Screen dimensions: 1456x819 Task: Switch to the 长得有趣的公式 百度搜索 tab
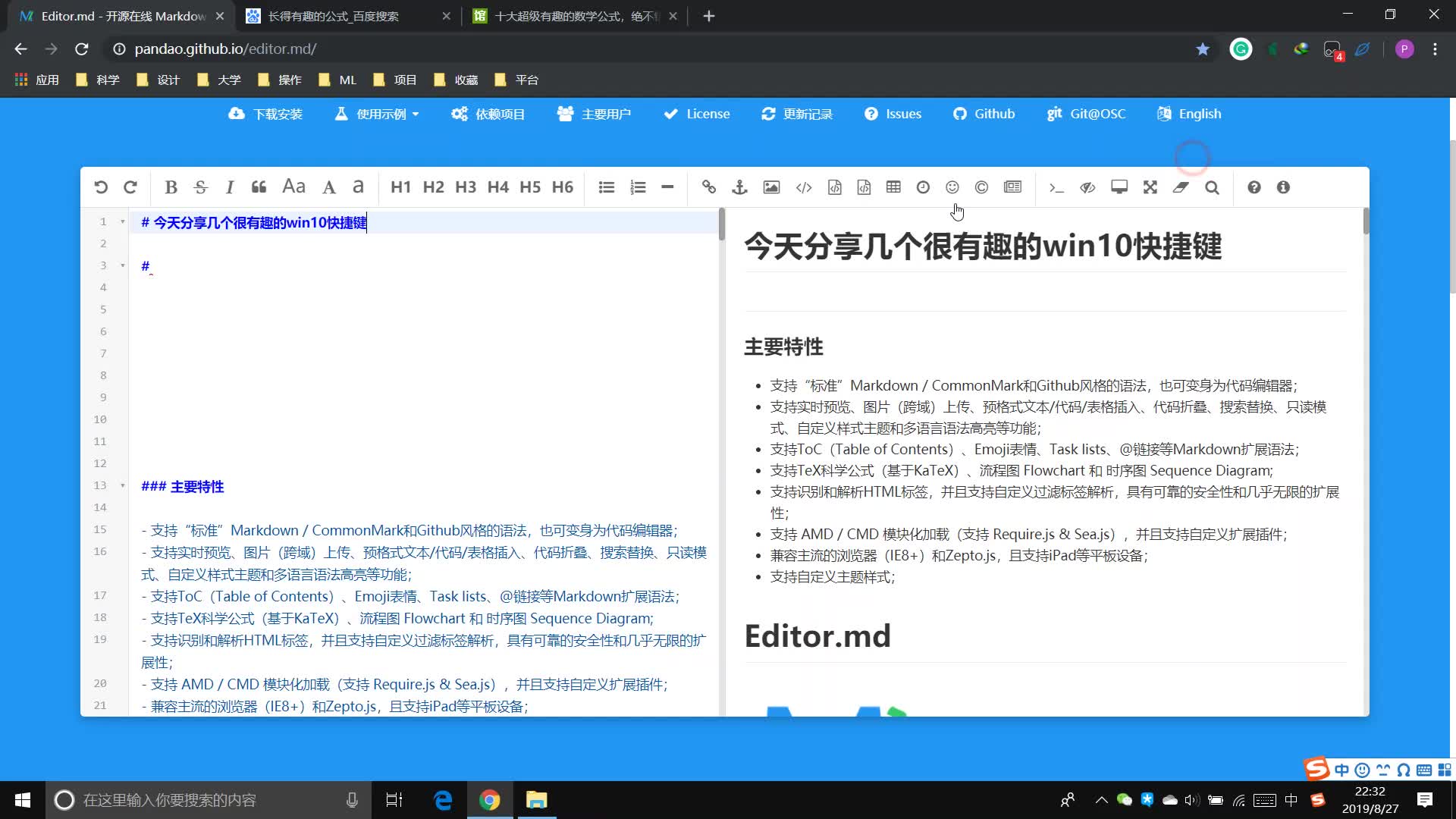pos(348,16)
